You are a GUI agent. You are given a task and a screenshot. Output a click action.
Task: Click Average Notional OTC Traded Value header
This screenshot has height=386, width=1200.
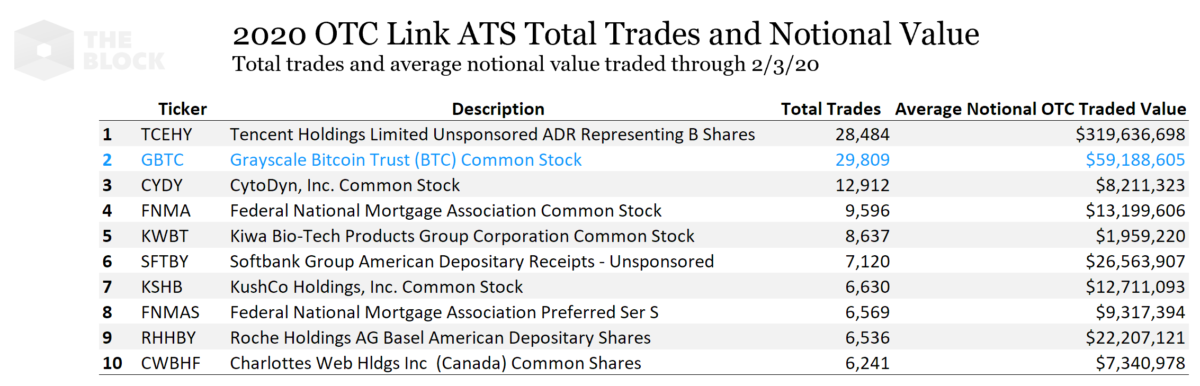tap(1040, 109)
